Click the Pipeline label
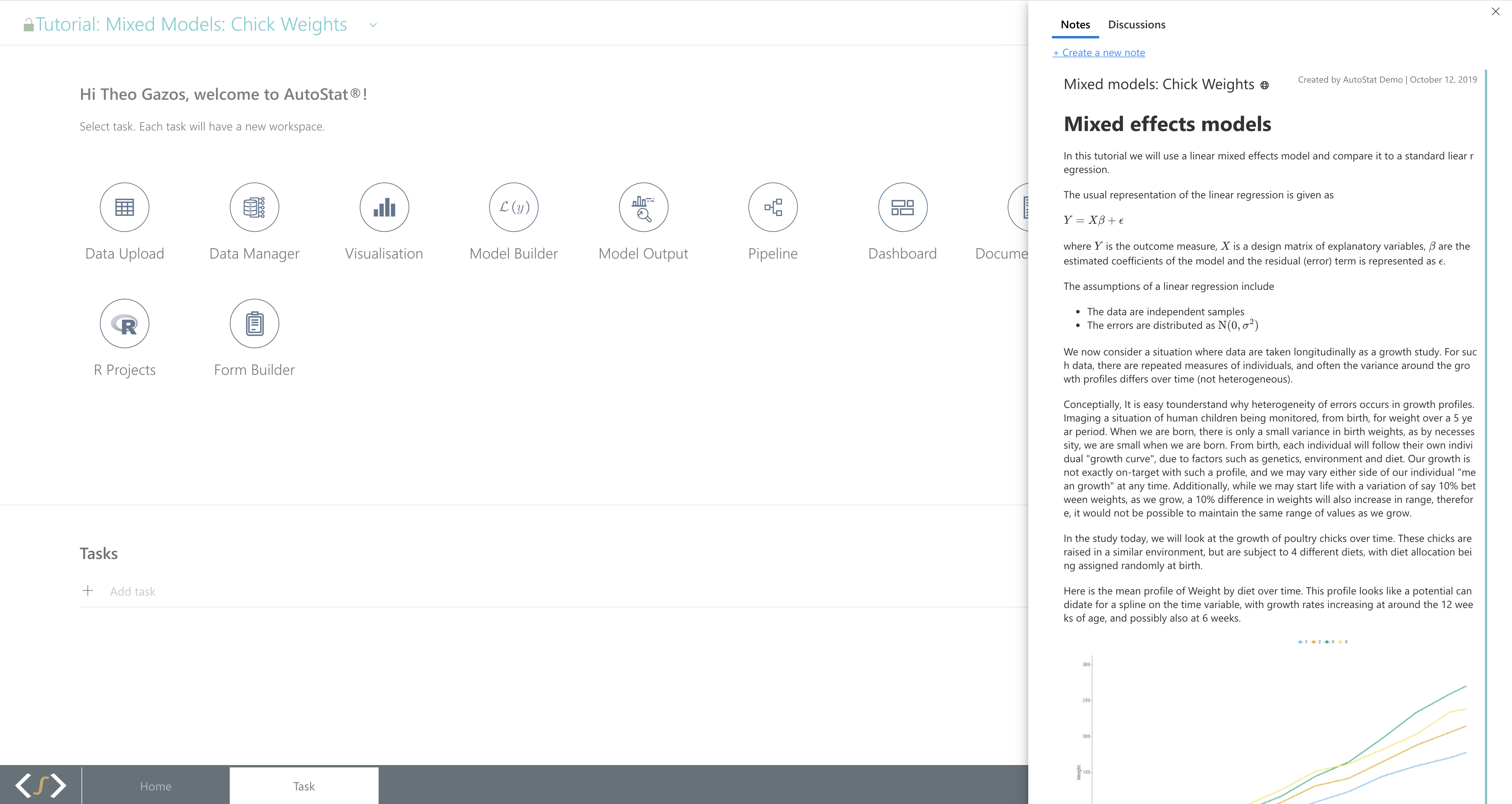This screenshot has height=804, width=1512. coord(773,254)
